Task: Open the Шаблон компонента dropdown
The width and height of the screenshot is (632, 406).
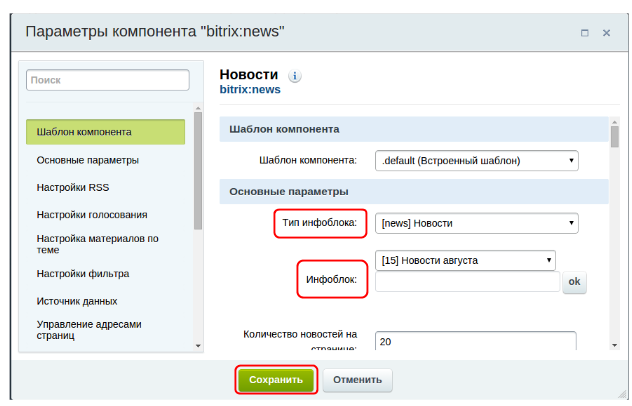Action: [x=477, y=159]
